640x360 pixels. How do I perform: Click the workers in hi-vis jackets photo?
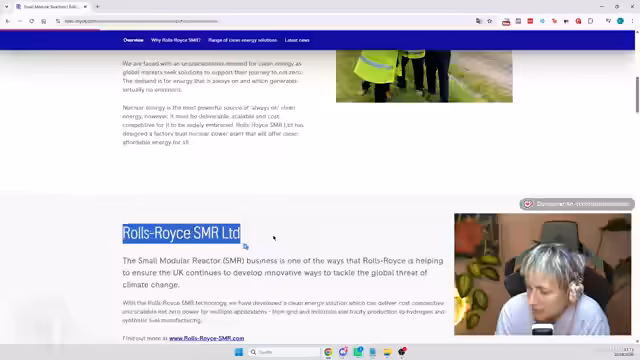coord(424,76)
